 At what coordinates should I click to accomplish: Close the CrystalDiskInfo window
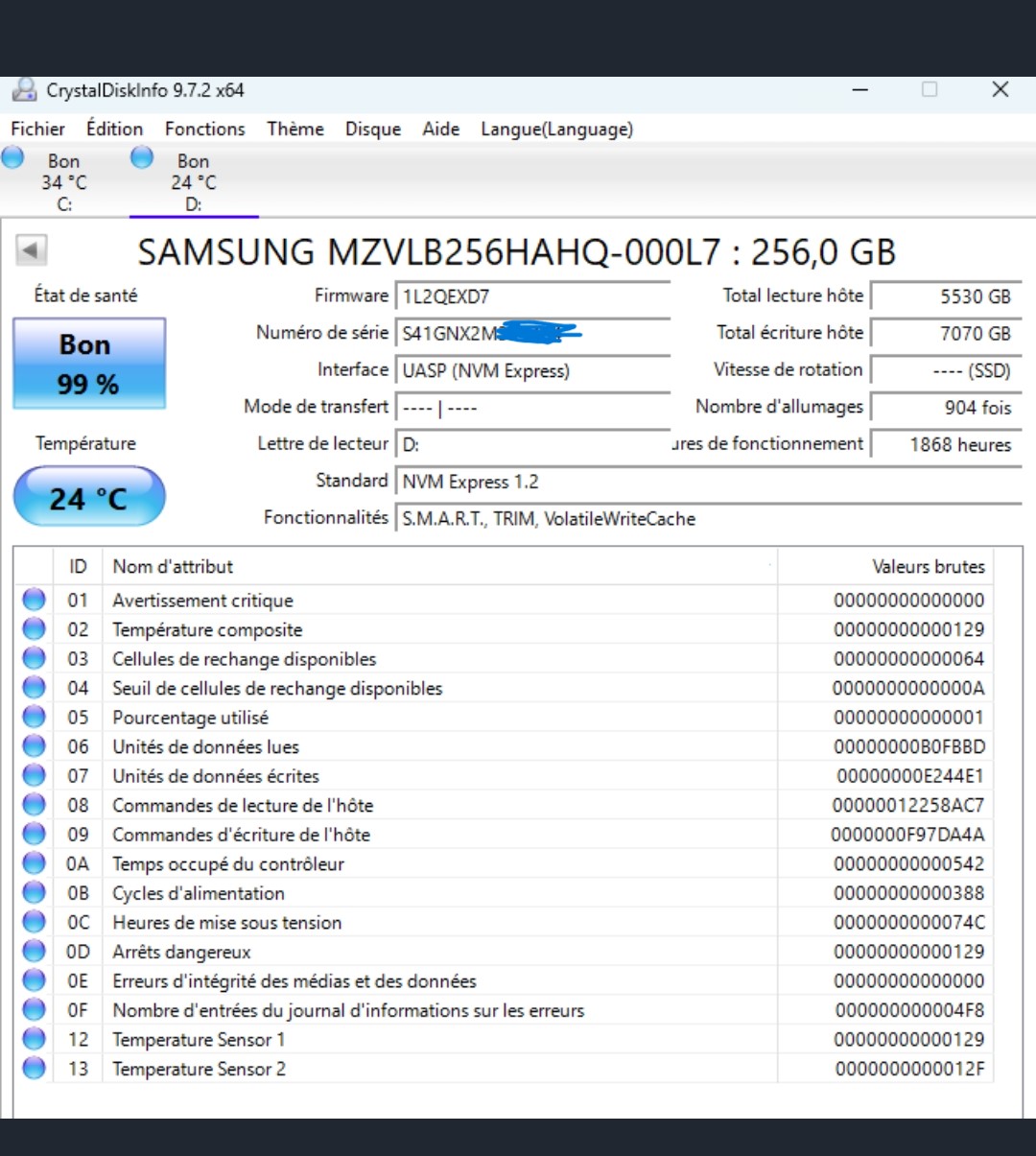[x=1000, y=89]
